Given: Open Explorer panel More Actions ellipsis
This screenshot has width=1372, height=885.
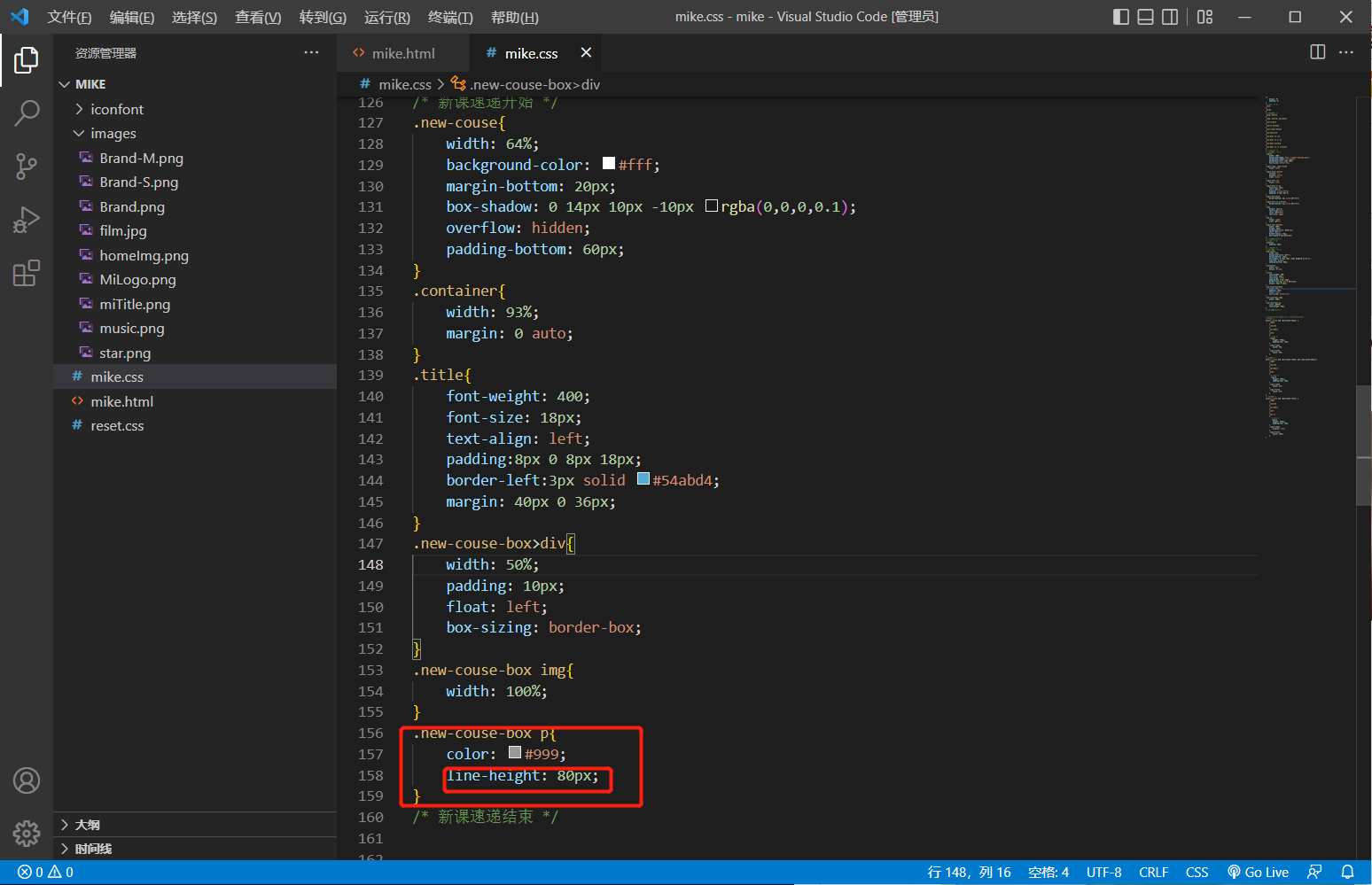Looking at the screenshot, I should (311, 52).
